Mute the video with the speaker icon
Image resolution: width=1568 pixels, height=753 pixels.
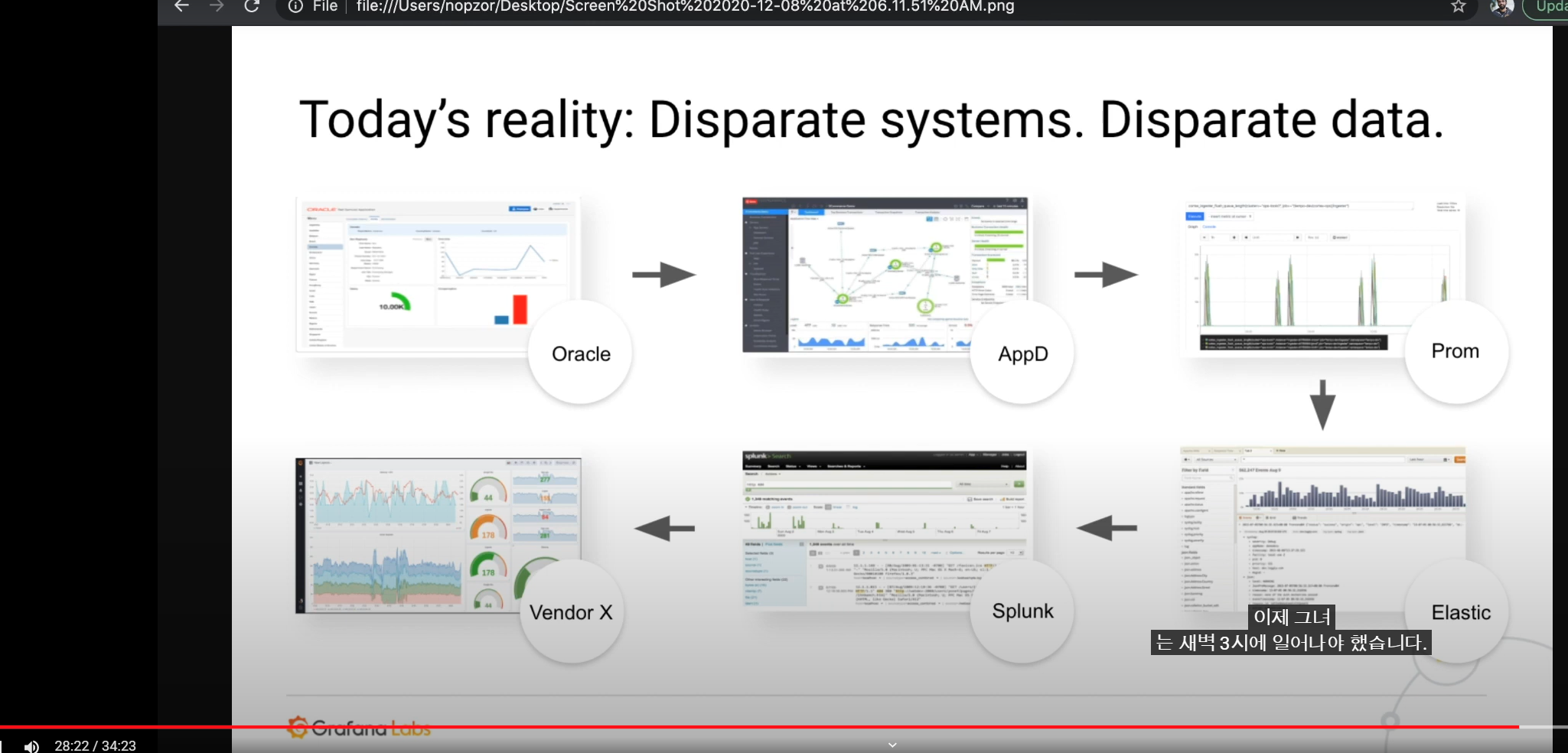(x=31, y=746)
